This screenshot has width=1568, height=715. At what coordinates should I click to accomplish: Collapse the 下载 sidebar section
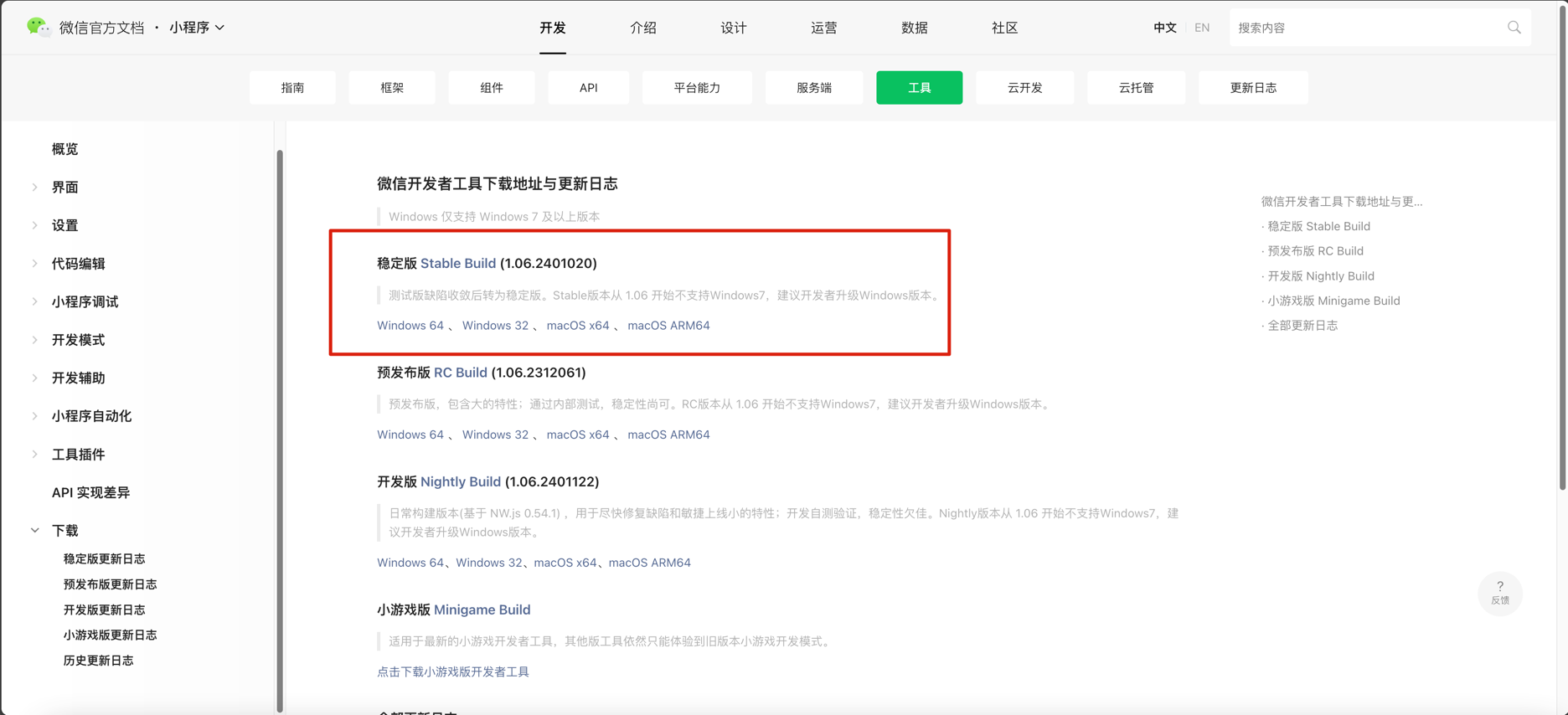(35, 530)
